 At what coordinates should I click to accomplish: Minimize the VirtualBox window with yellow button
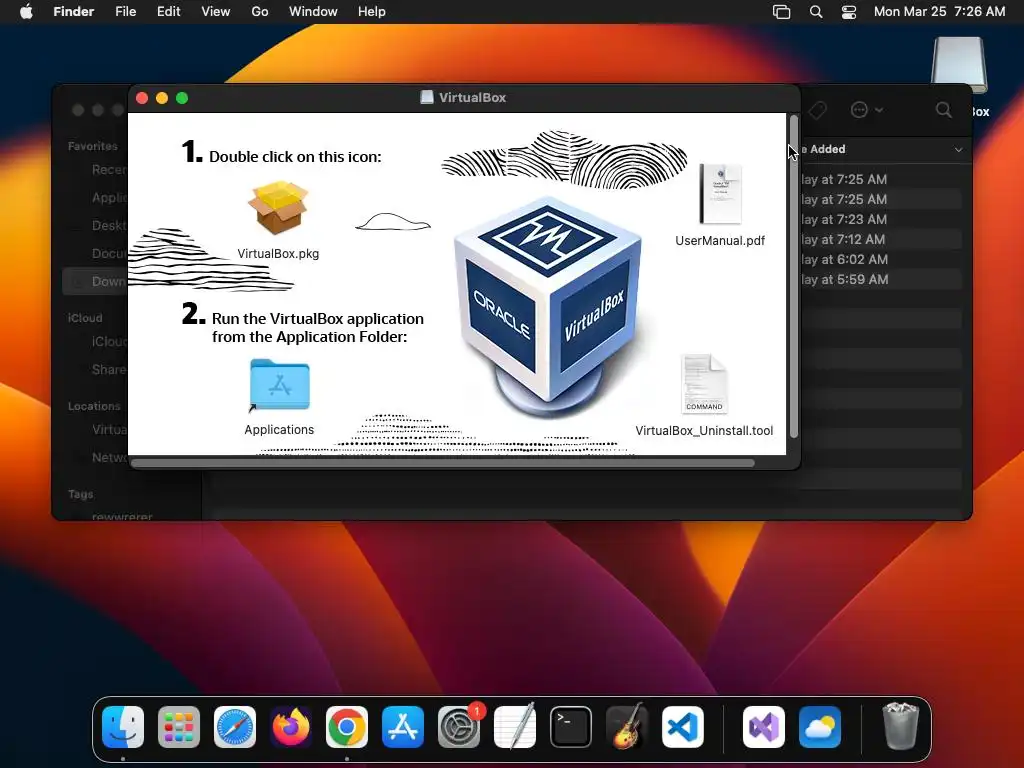pyautogui.click(x=162, y=98)
